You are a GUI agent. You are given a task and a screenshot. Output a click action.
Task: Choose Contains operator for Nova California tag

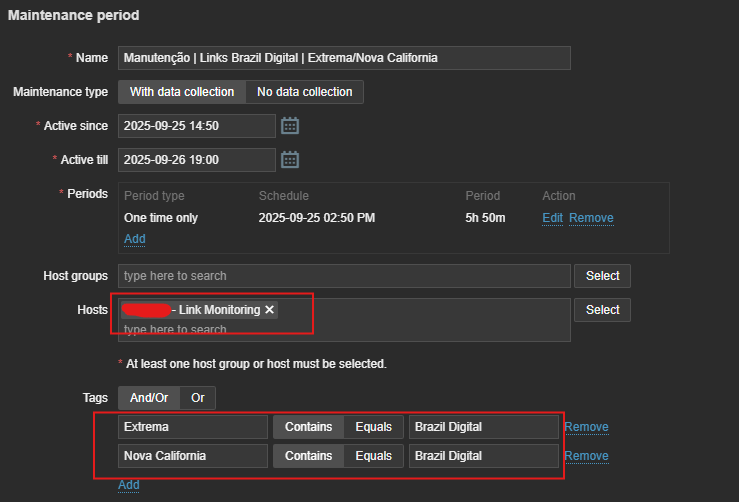[x=308, y=456]
